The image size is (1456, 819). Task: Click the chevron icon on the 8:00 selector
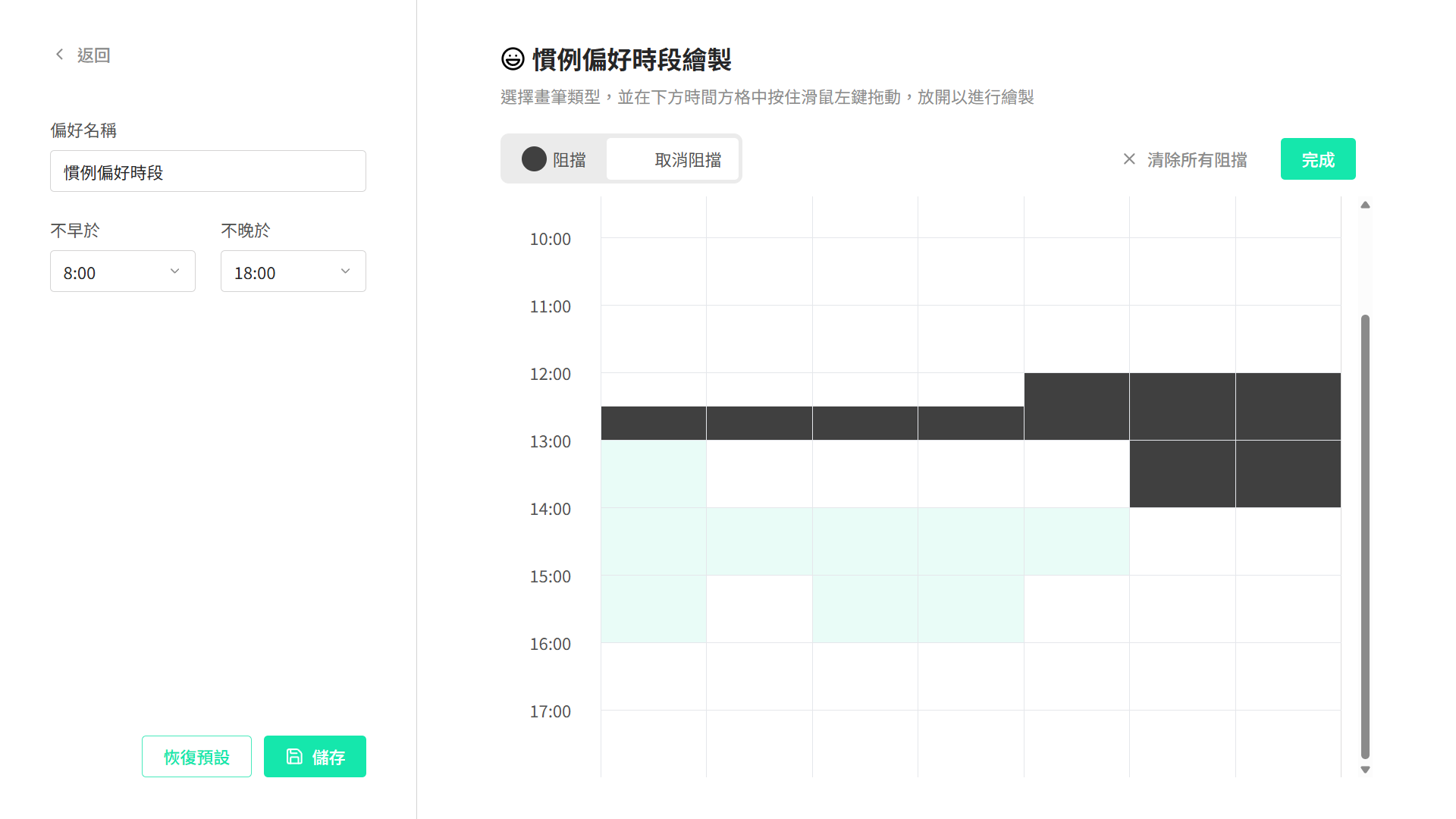coord(175,271)
